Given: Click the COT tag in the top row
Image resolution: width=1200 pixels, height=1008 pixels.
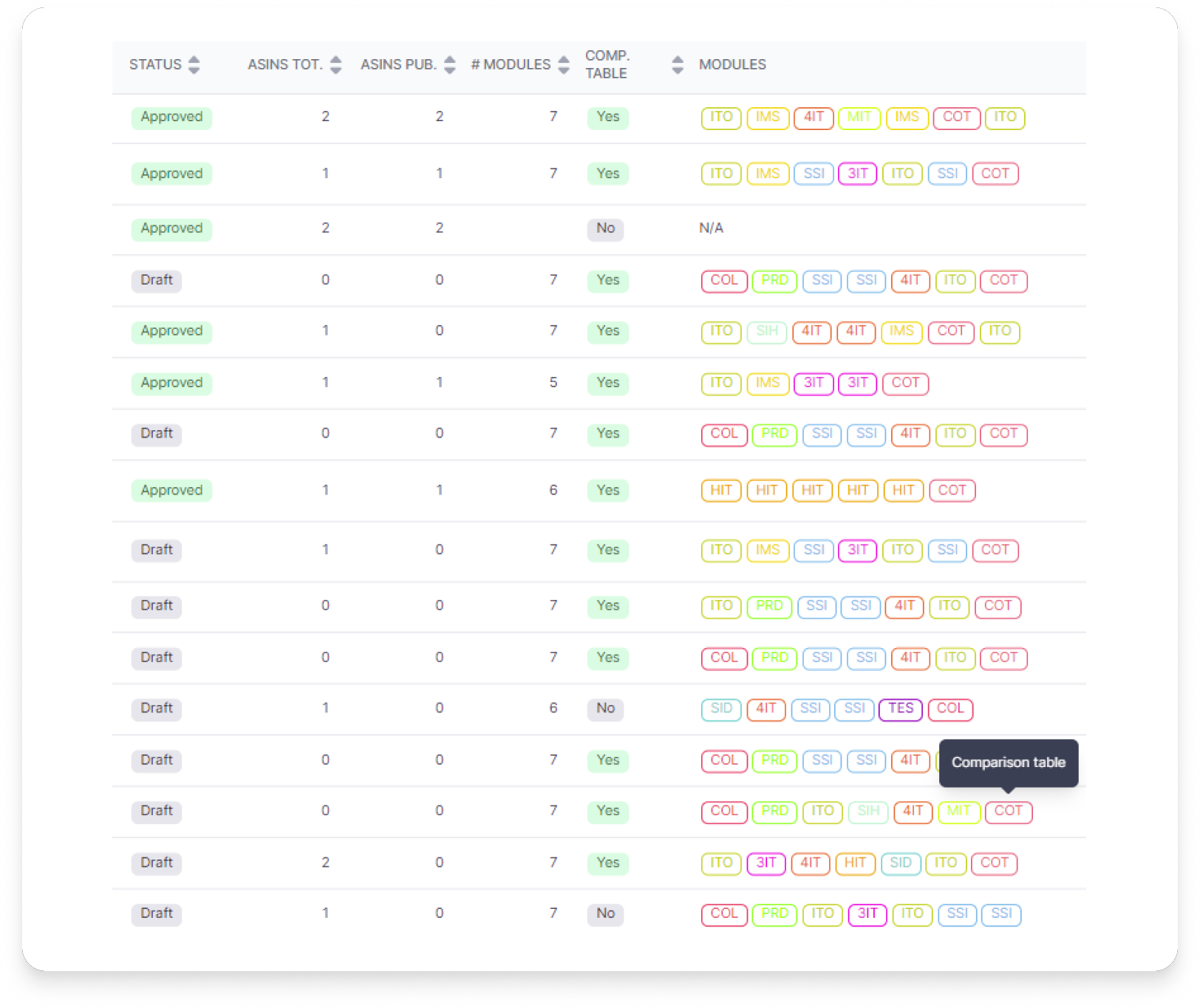Looking at the screenshot, I should point(957,118).
